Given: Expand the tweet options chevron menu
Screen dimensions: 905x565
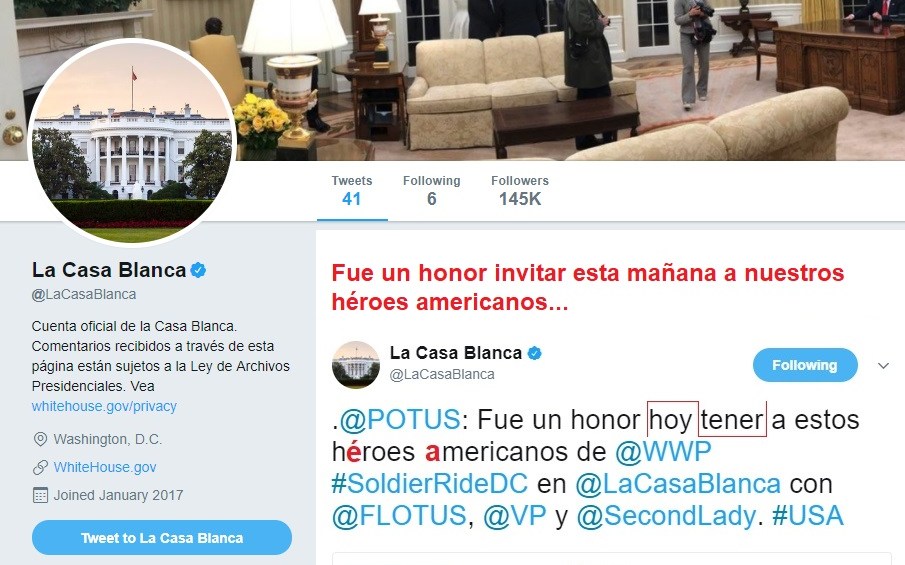Looking at the screenshot, I should [883, 366].
